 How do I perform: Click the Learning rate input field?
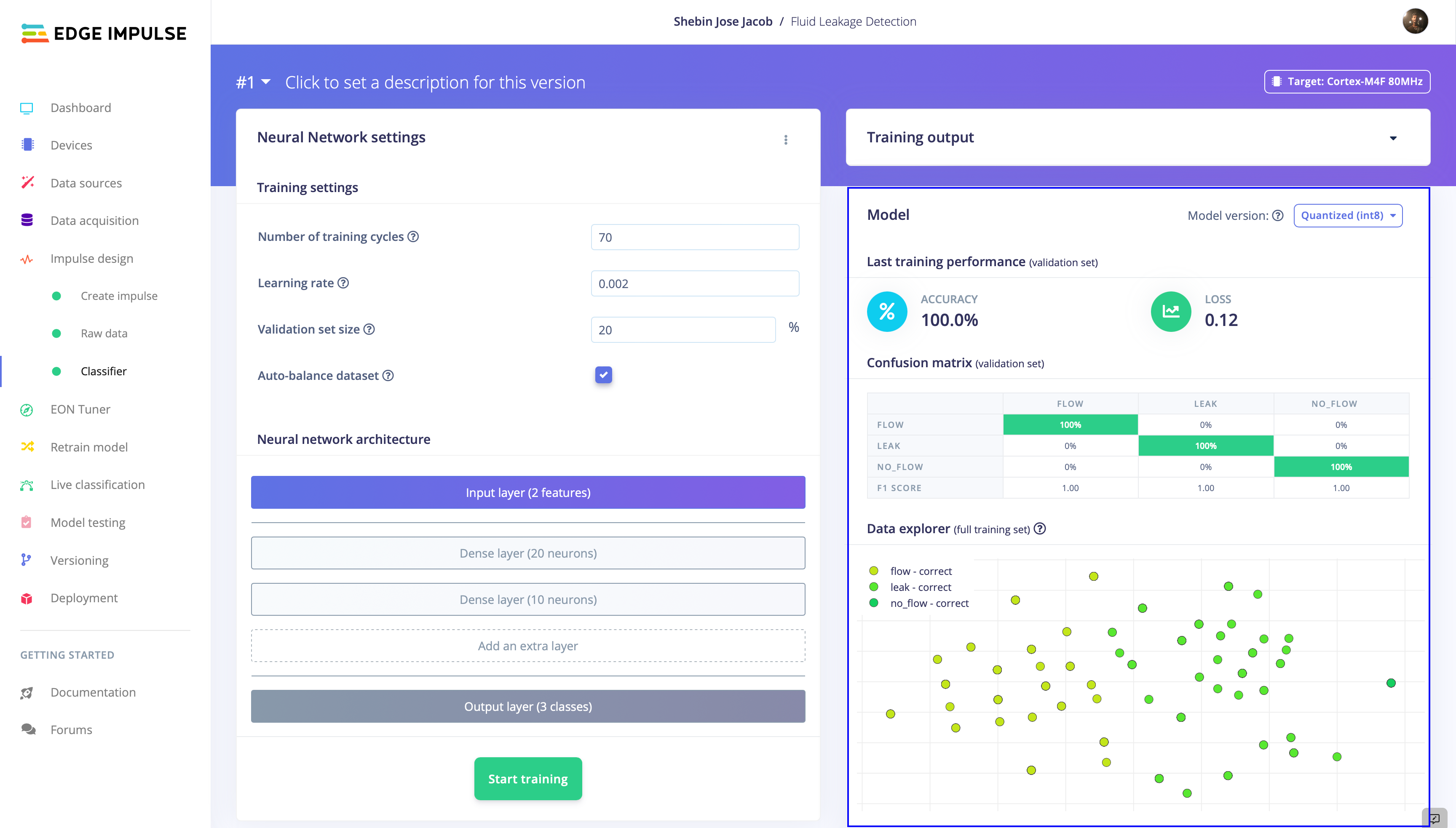(694, 283)
